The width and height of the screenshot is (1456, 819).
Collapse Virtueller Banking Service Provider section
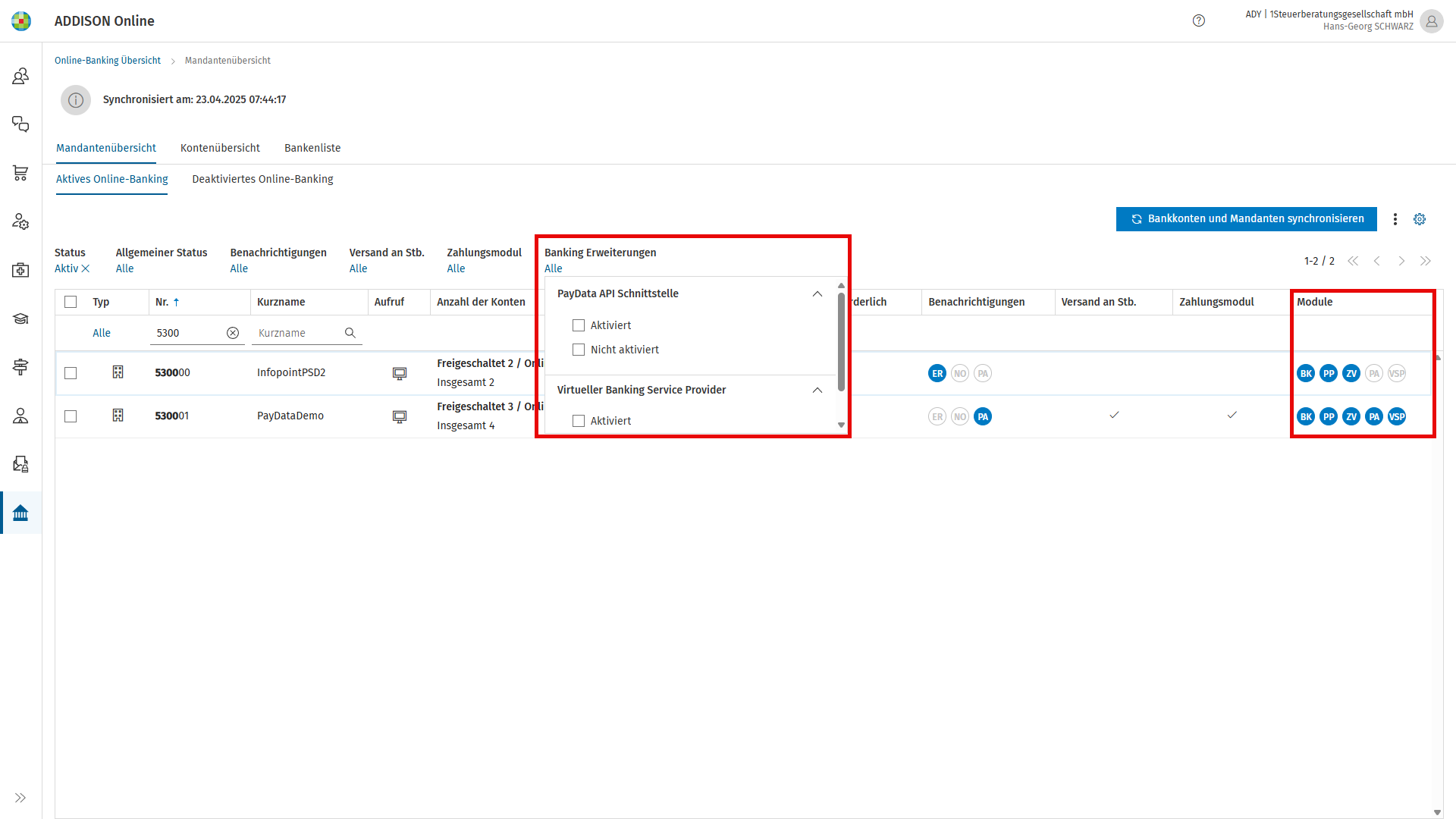(817, 390)
